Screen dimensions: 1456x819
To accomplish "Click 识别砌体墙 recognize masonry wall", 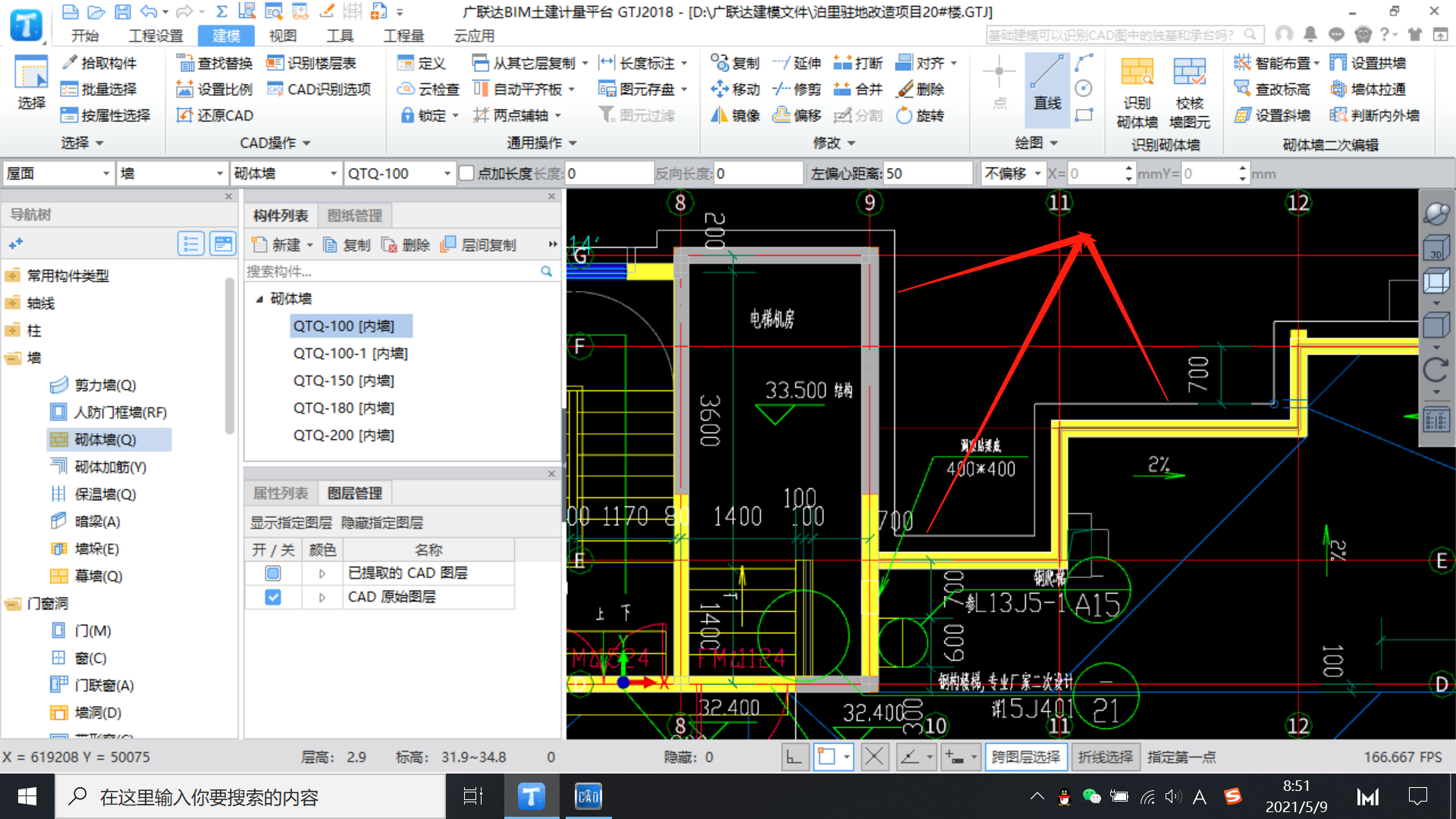I will pos(1137,93).
